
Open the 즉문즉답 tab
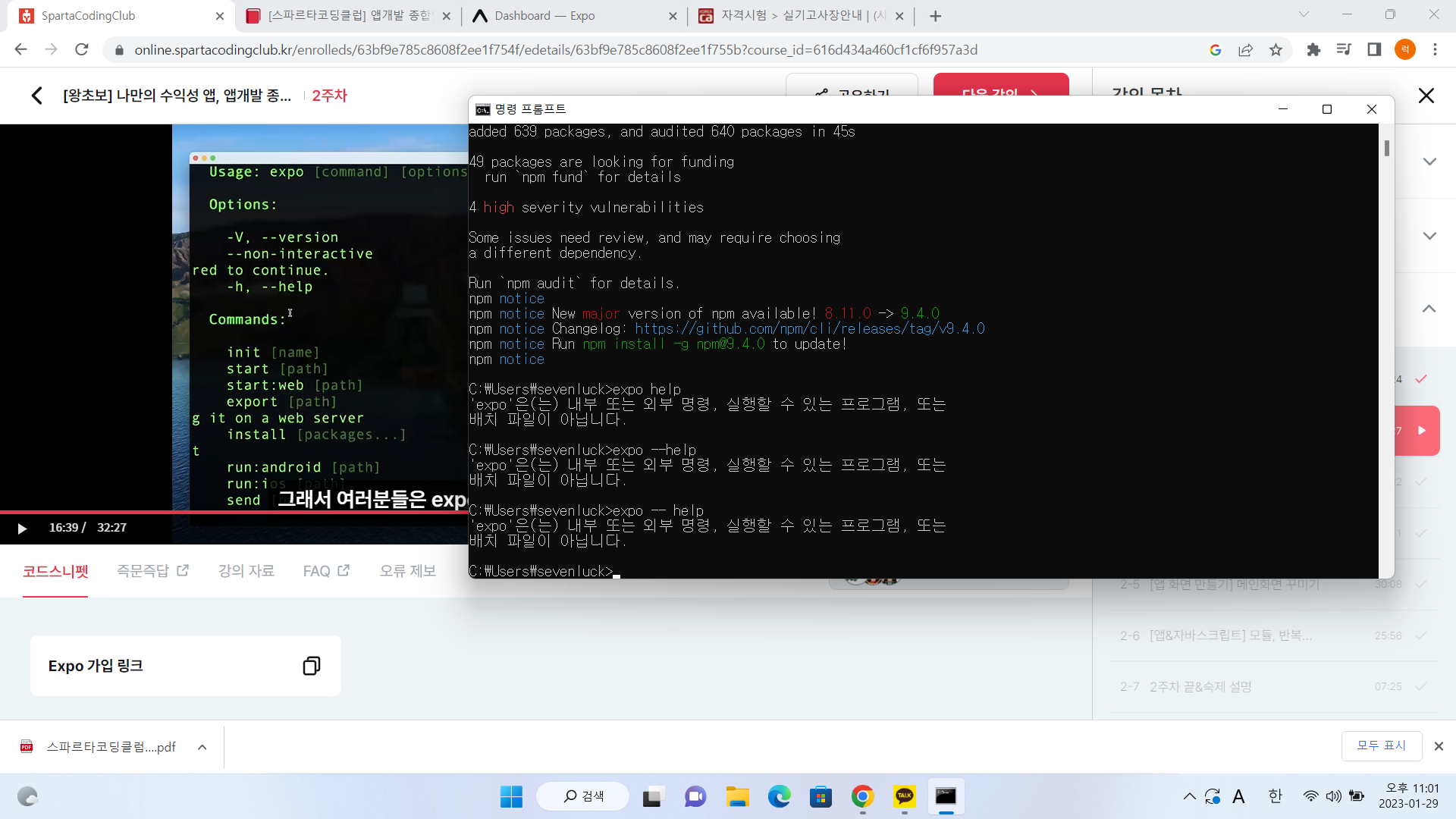[x=152, y=571]
